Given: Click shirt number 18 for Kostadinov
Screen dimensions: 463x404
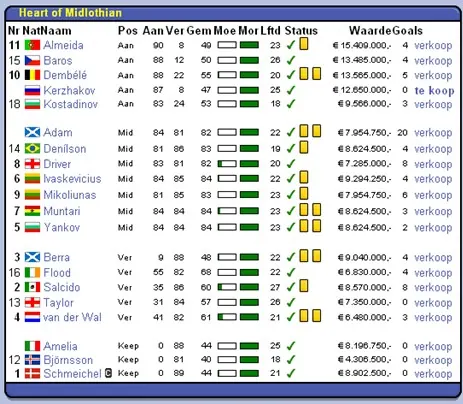Looking at the screenshot, I should (x=15, y=104).
